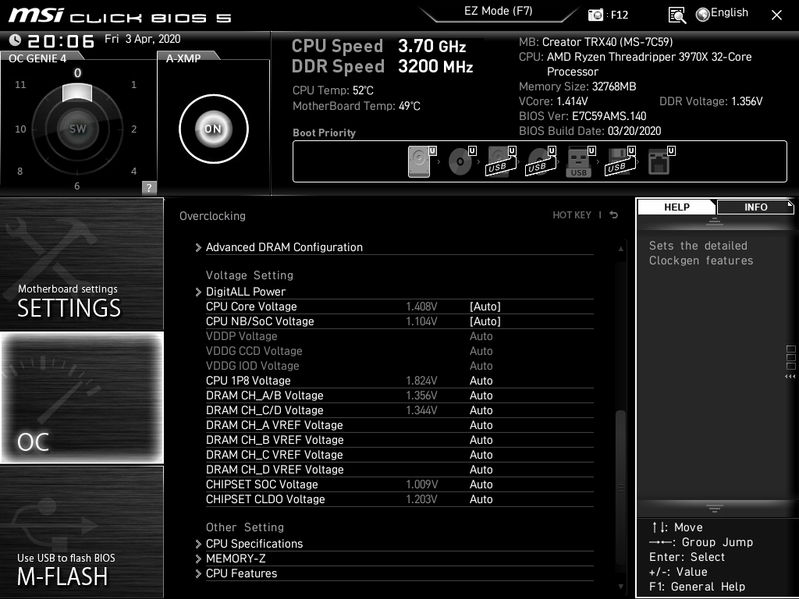Switch to the HELP tab
This screenshot has width=799, height=599.
click(677, 207)
